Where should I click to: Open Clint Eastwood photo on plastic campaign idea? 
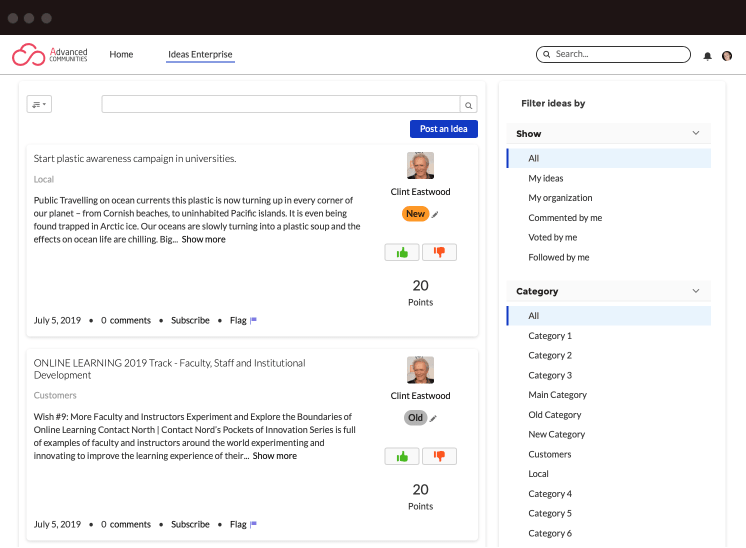(x=421, y=166)
